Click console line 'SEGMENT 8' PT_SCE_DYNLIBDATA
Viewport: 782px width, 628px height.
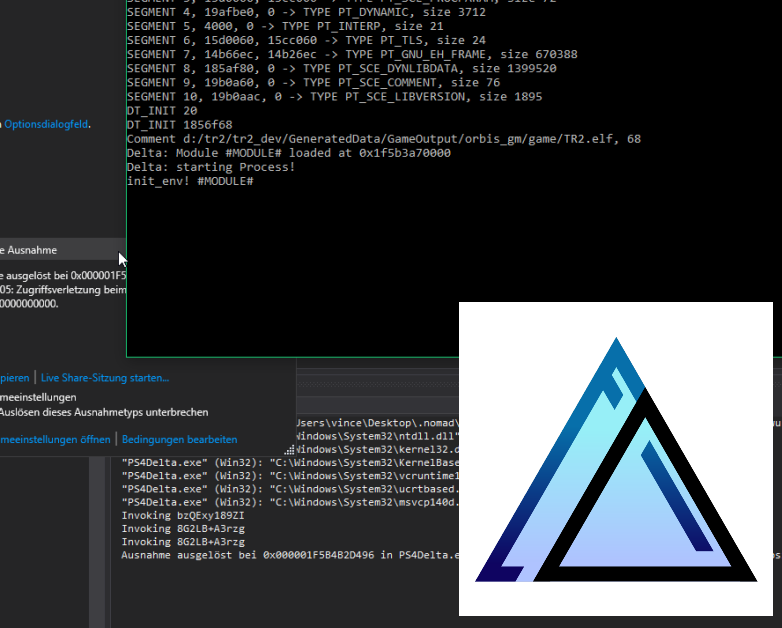(x=342, y=68)
